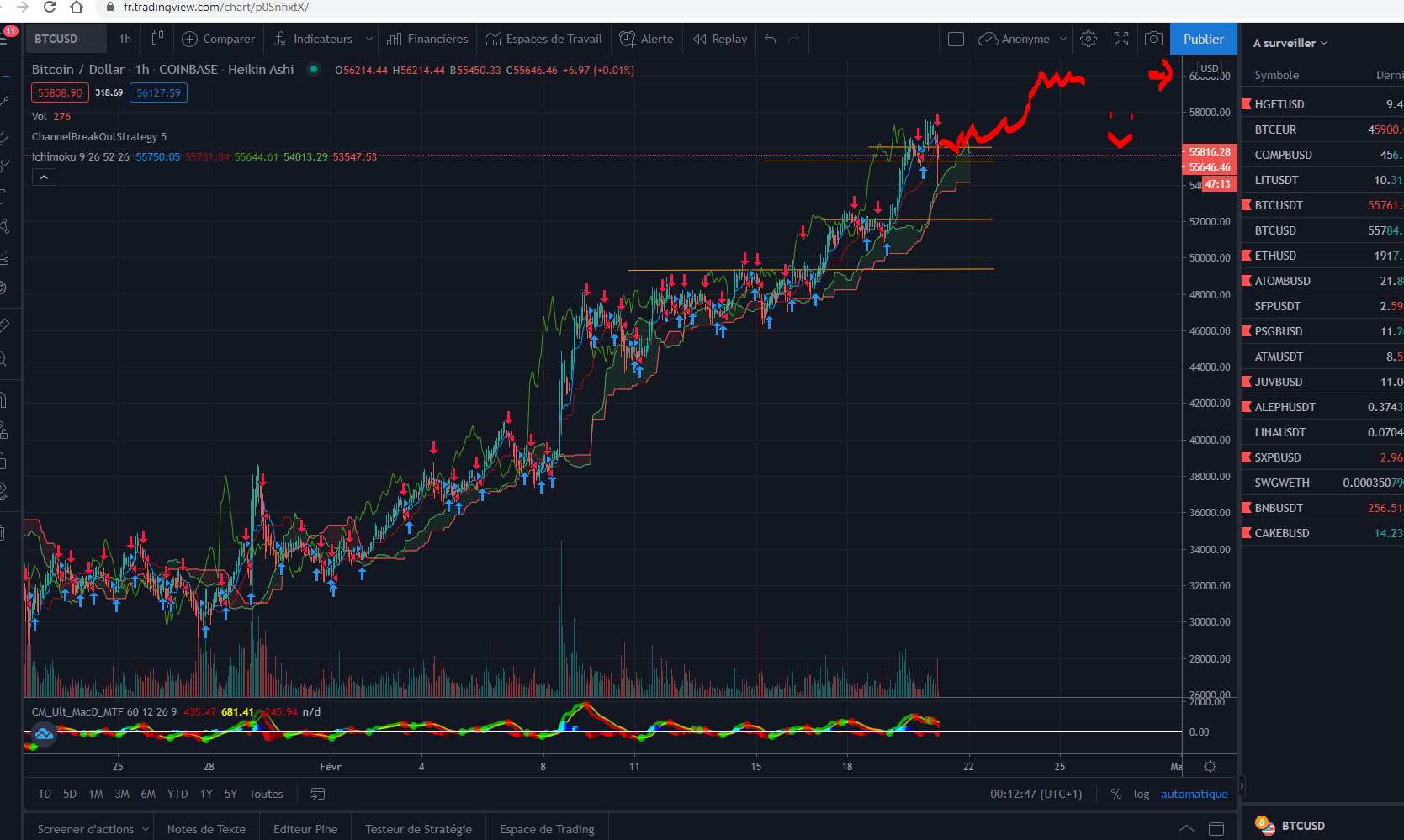Change the 1h timeframe interval

[125, 39]
